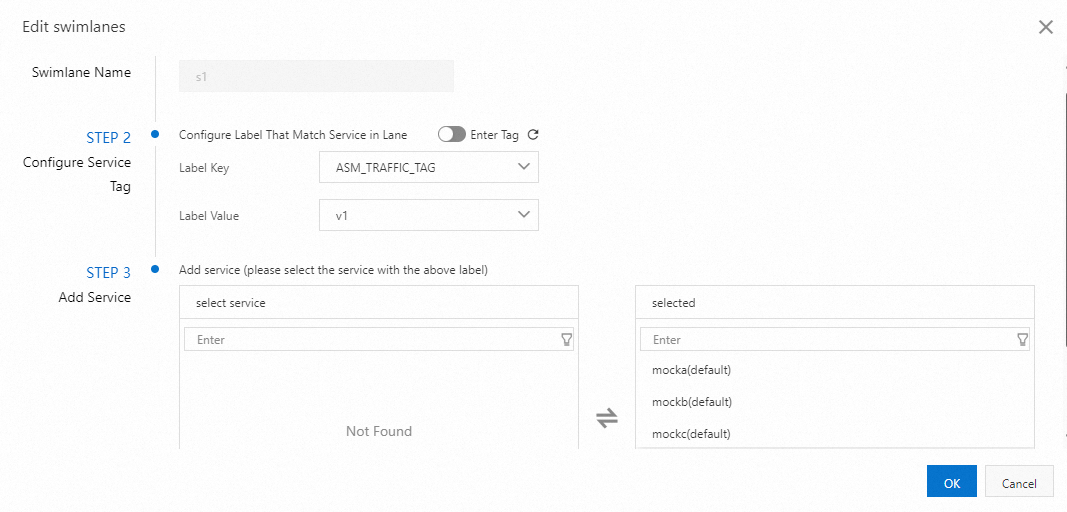Click filter icon in selected list
This screenshot has height=512, width=1067.
(1022, 340)
